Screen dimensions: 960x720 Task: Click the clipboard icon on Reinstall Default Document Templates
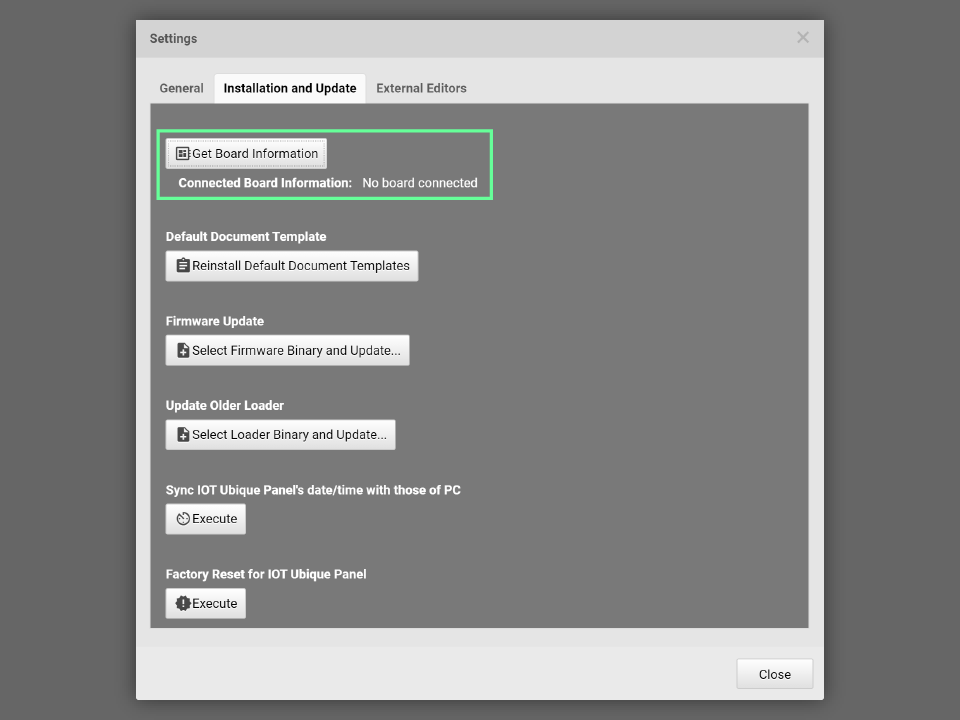(x=183, y=266)
